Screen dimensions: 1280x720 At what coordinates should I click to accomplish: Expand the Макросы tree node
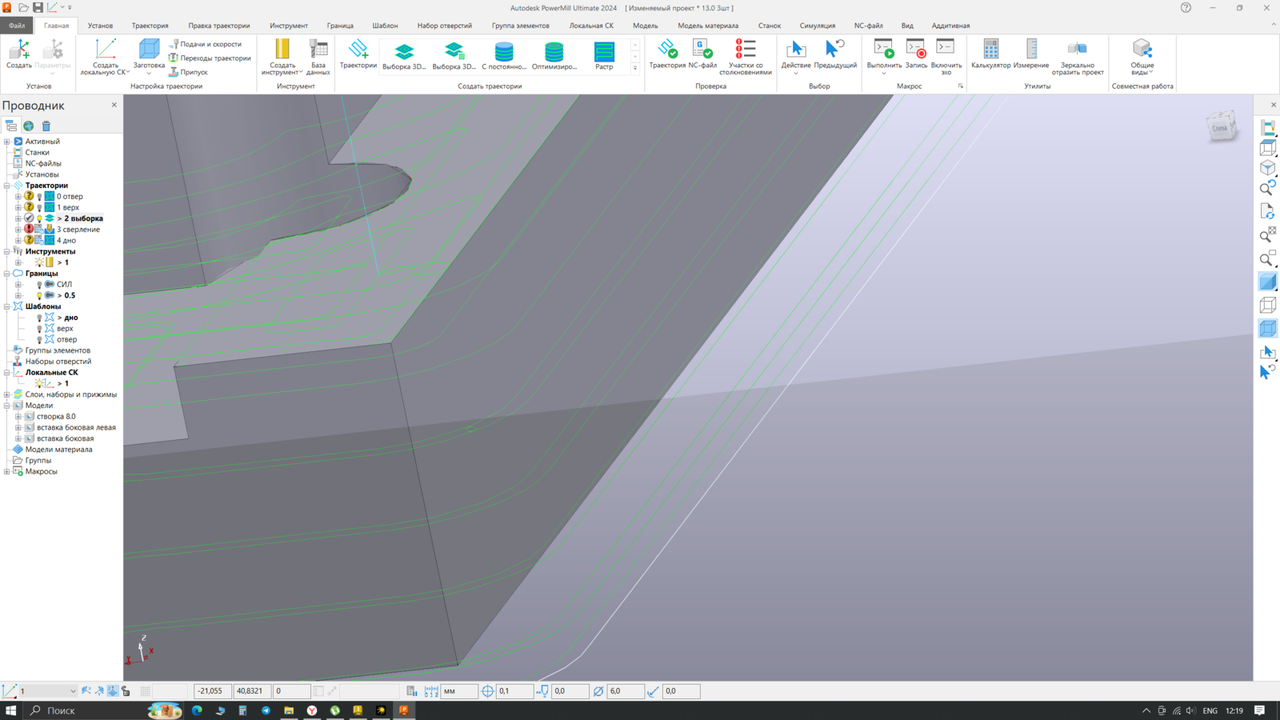(x=7, y=472)
